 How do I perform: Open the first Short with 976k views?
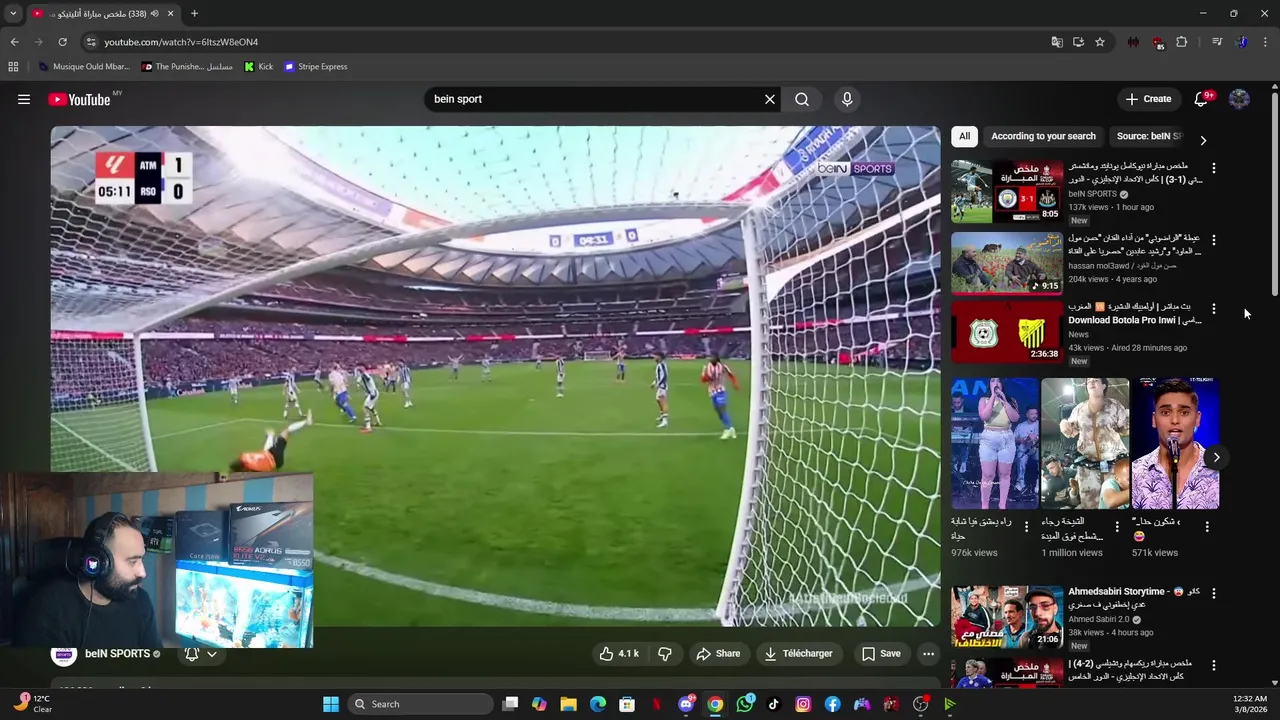pyautogui.click(x=995, y=443)
